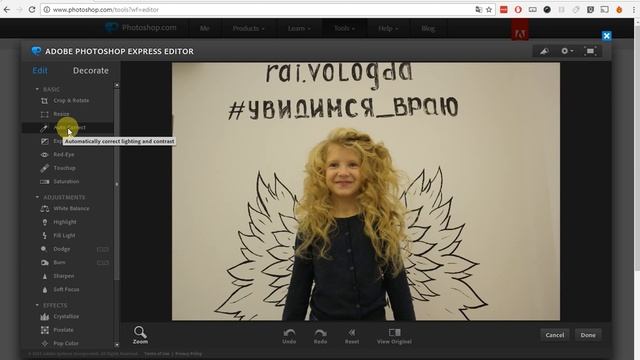Image resolution: width=640 pixels, height=360 pixels.
Task: Pick the Burn tool icon
Action: 44,262
